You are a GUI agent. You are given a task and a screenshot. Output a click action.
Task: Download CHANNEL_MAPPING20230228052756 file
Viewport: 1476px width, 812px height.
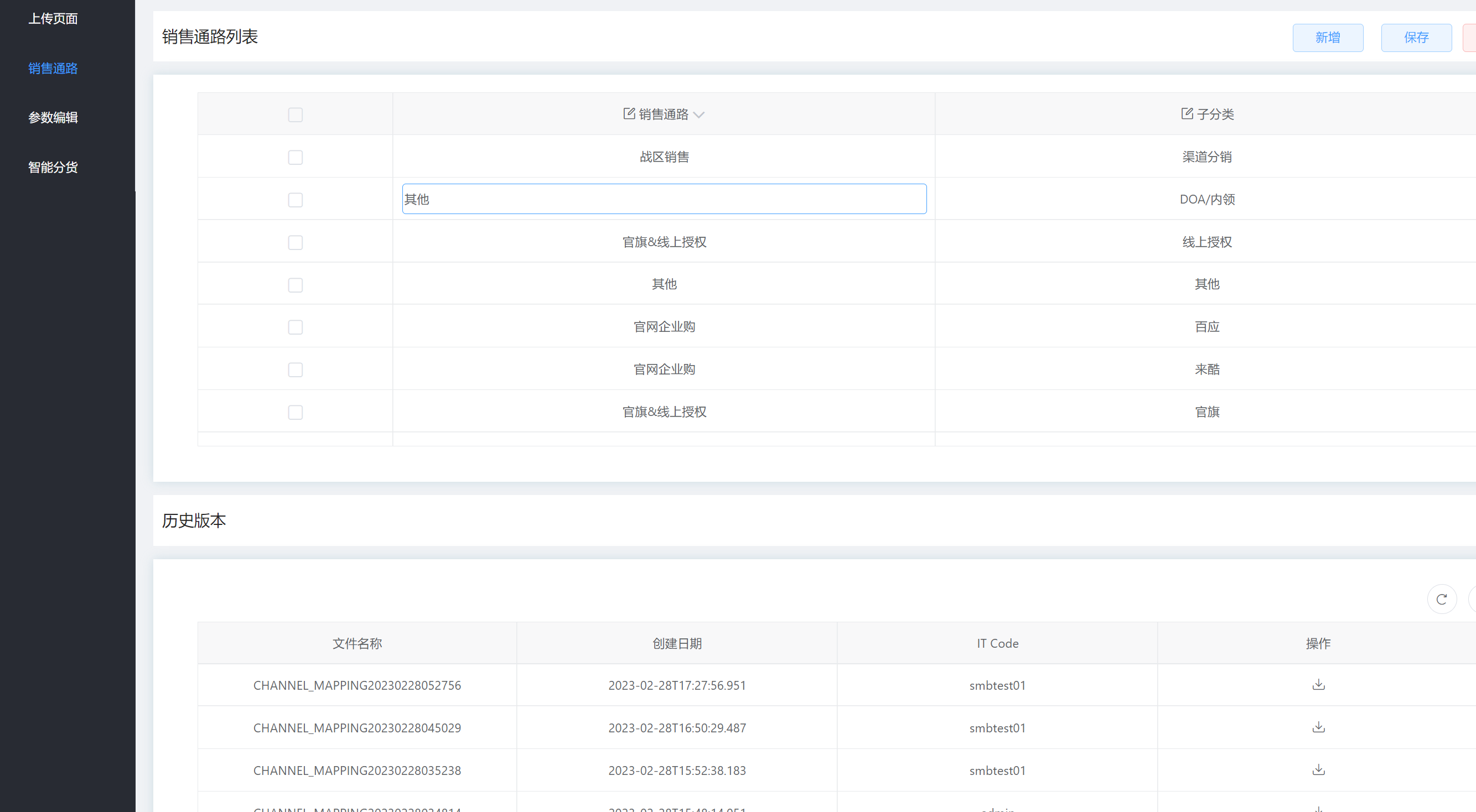[1318, 684]
